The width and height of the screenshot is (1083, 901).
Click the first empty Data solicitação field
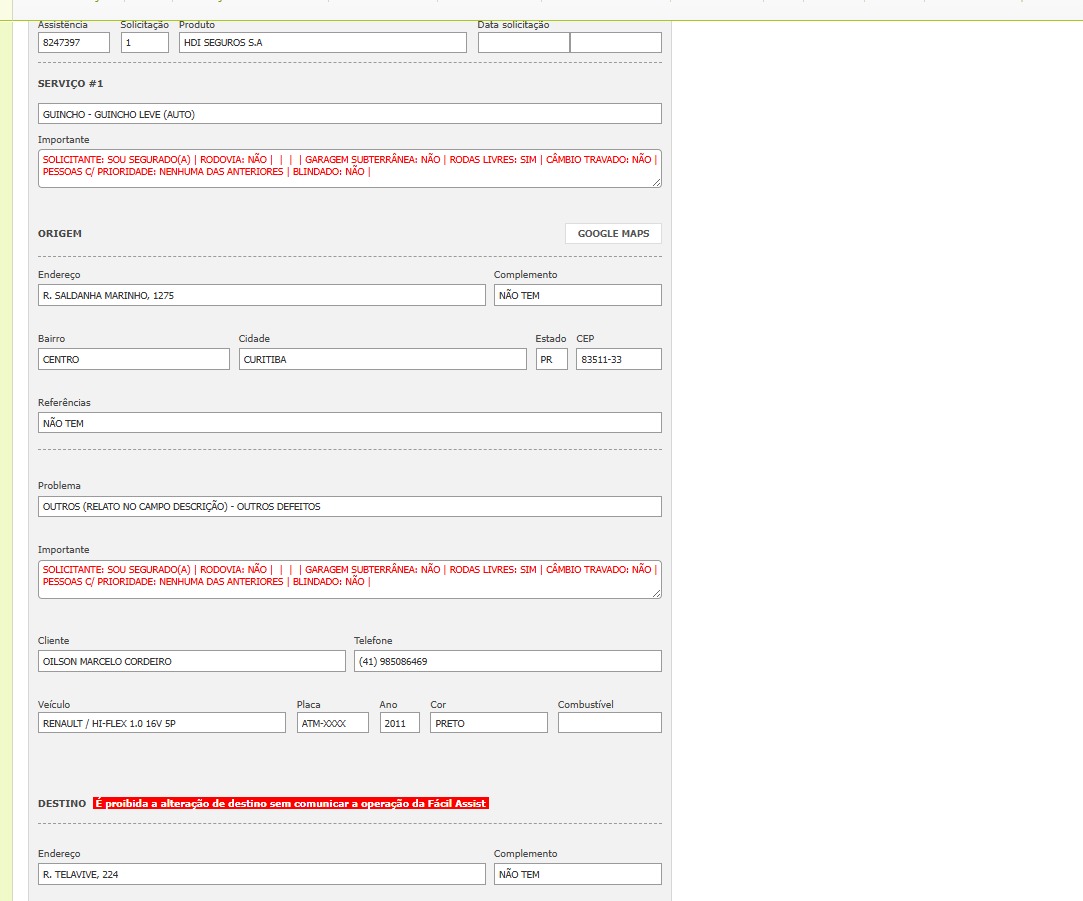point(523,43)
